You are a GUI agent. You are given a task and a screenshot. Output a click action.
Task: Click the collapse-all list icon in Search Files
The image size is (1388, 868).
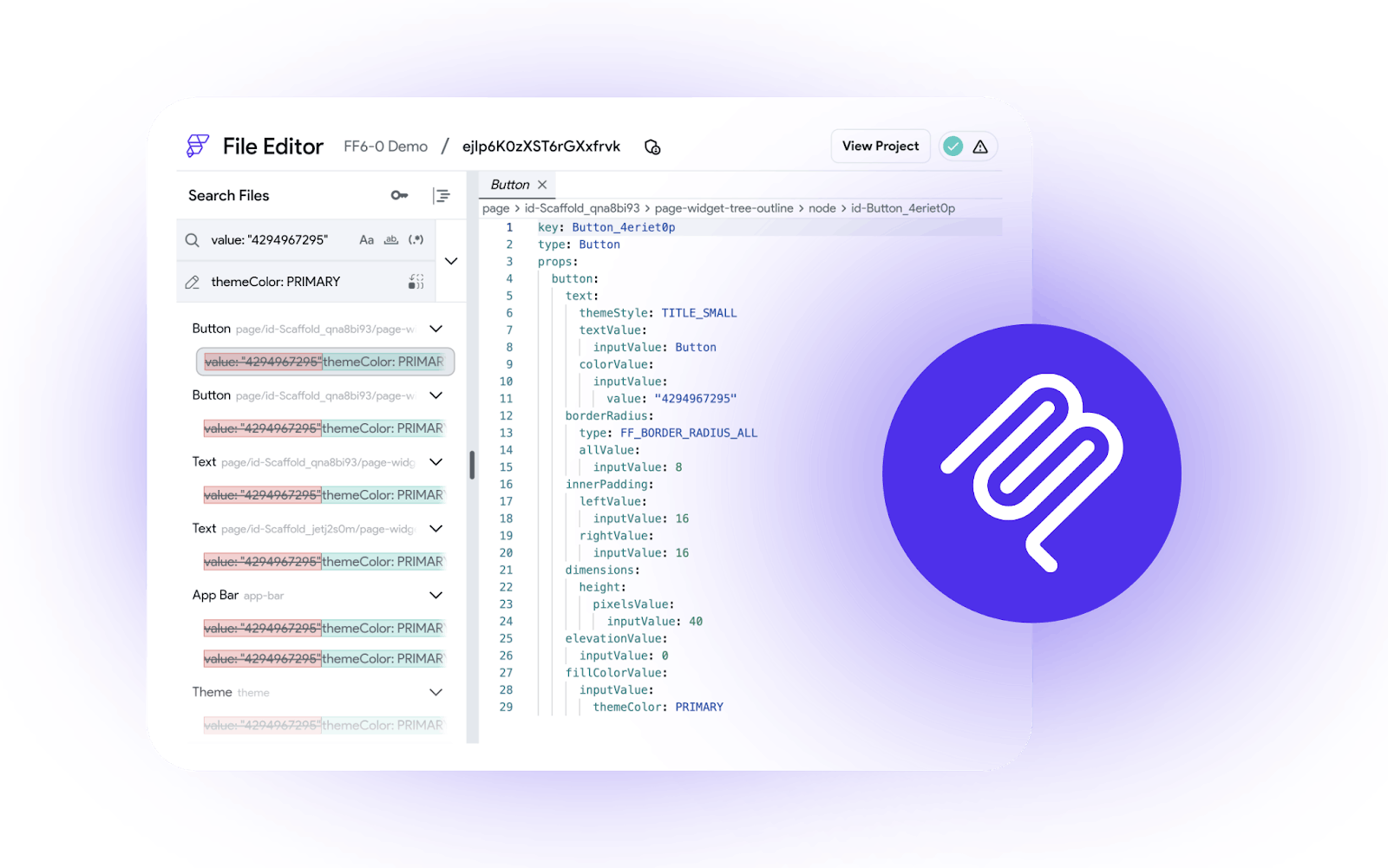pyautogui.click(x=442, y=196)
